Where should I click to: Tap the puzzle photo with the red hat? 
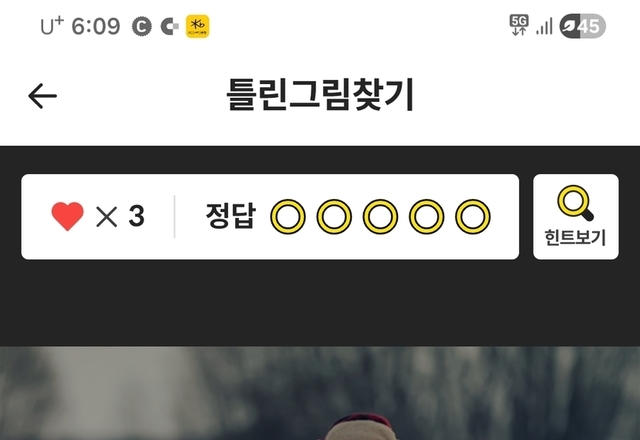[x=320, y=393]
